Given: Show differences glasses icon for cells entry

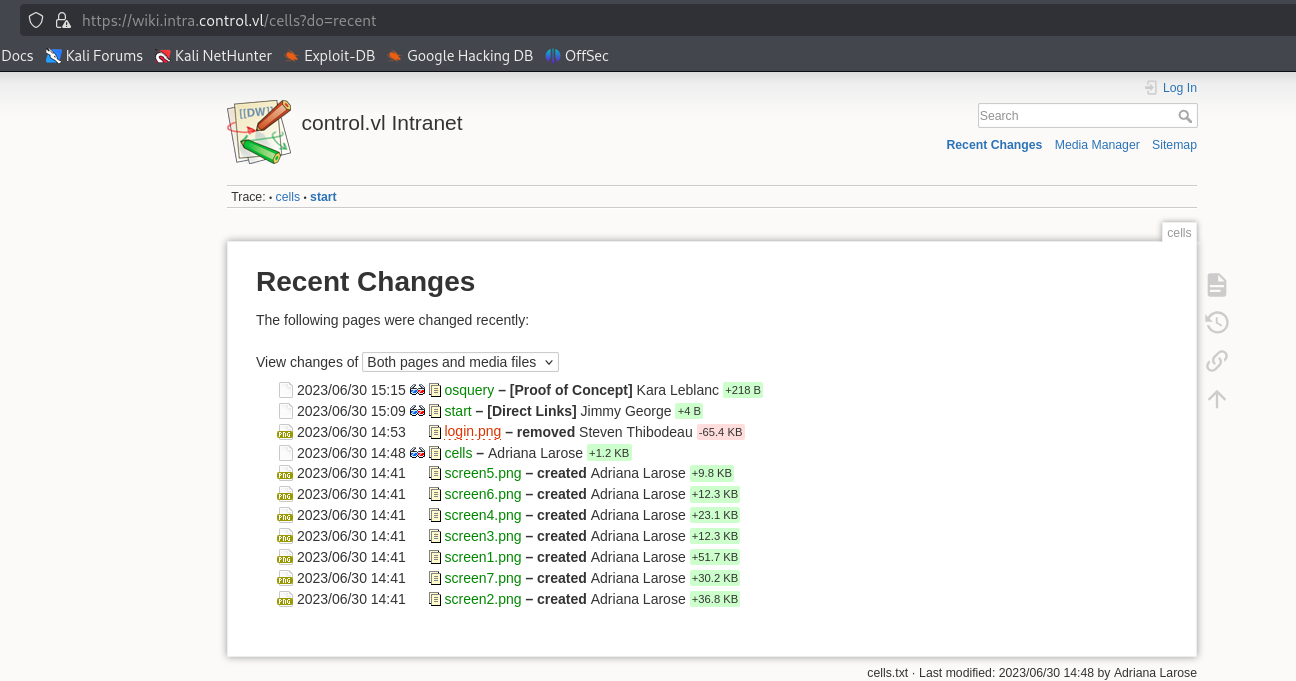Looking at the screenshot, I should pyautogui.click(x=417, y=453).
